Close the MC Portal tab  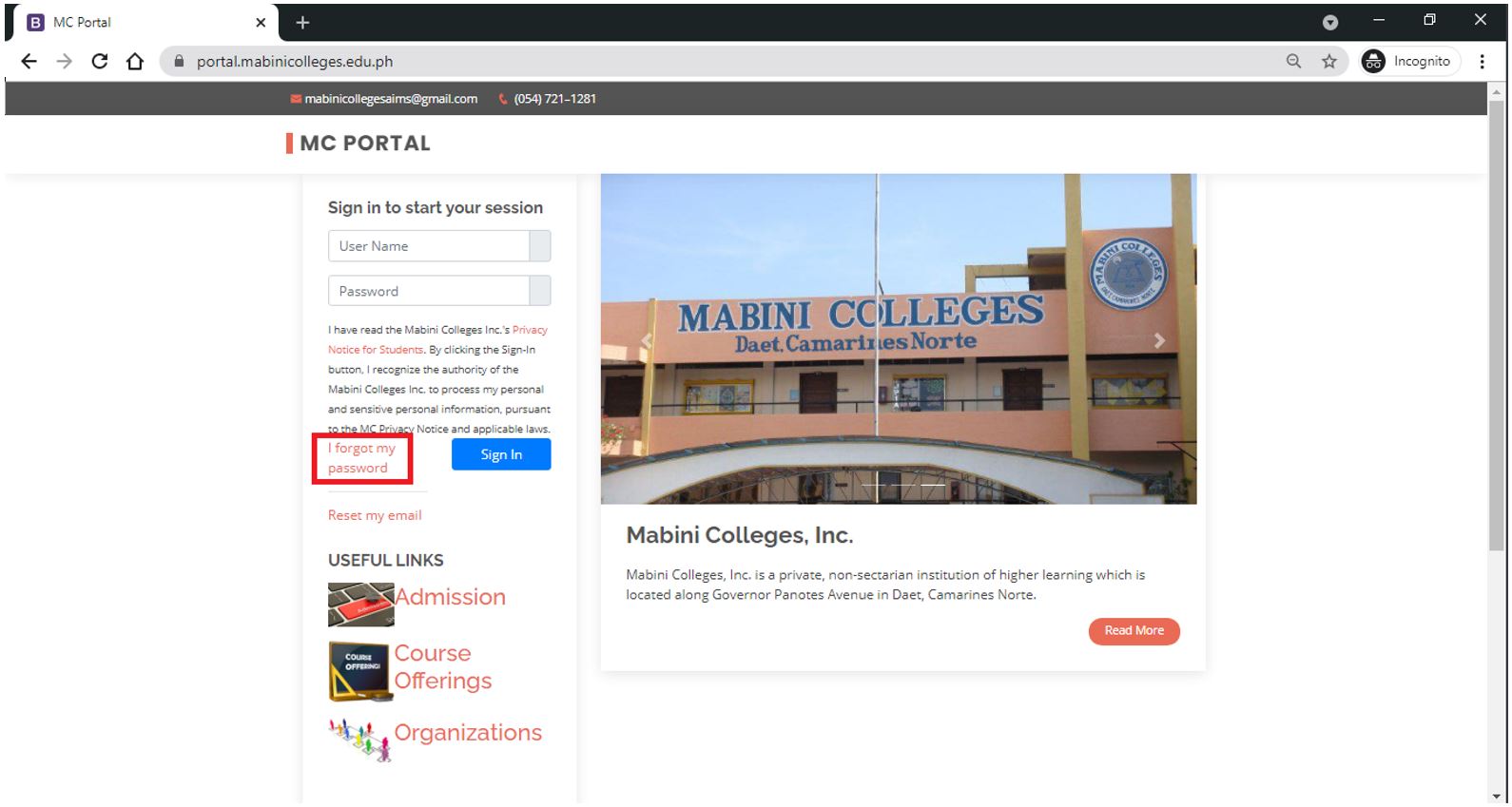262,23
